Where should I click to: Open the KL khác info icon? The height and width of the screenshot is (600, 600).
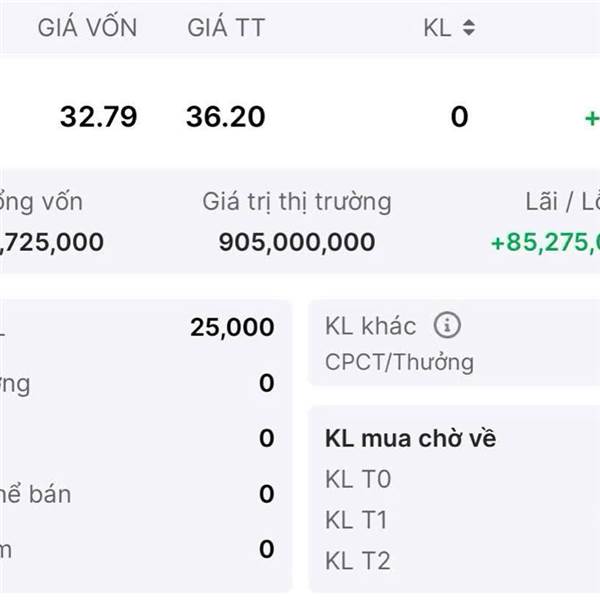[447, 325]
